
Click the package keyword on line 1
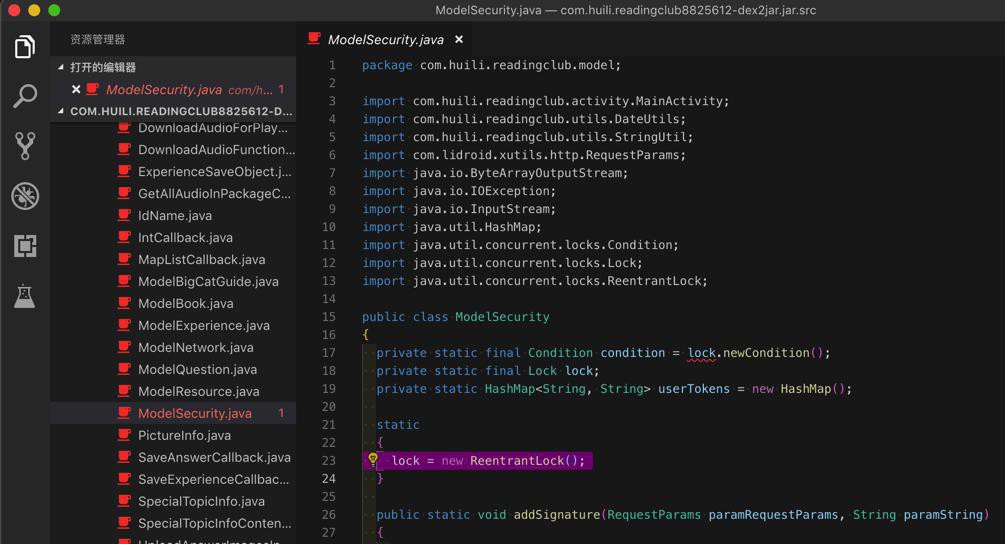[x=387, y=65]
